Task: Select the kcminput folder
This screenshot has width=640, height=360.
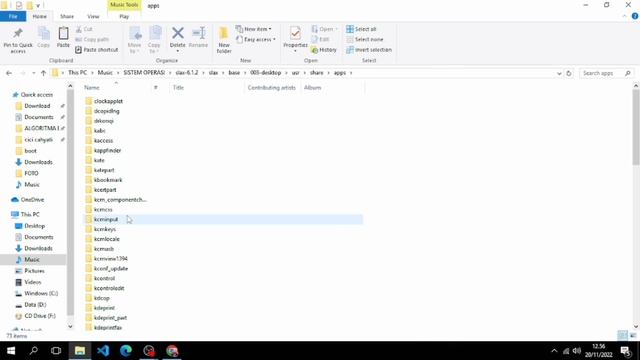Action: [106, 219]
